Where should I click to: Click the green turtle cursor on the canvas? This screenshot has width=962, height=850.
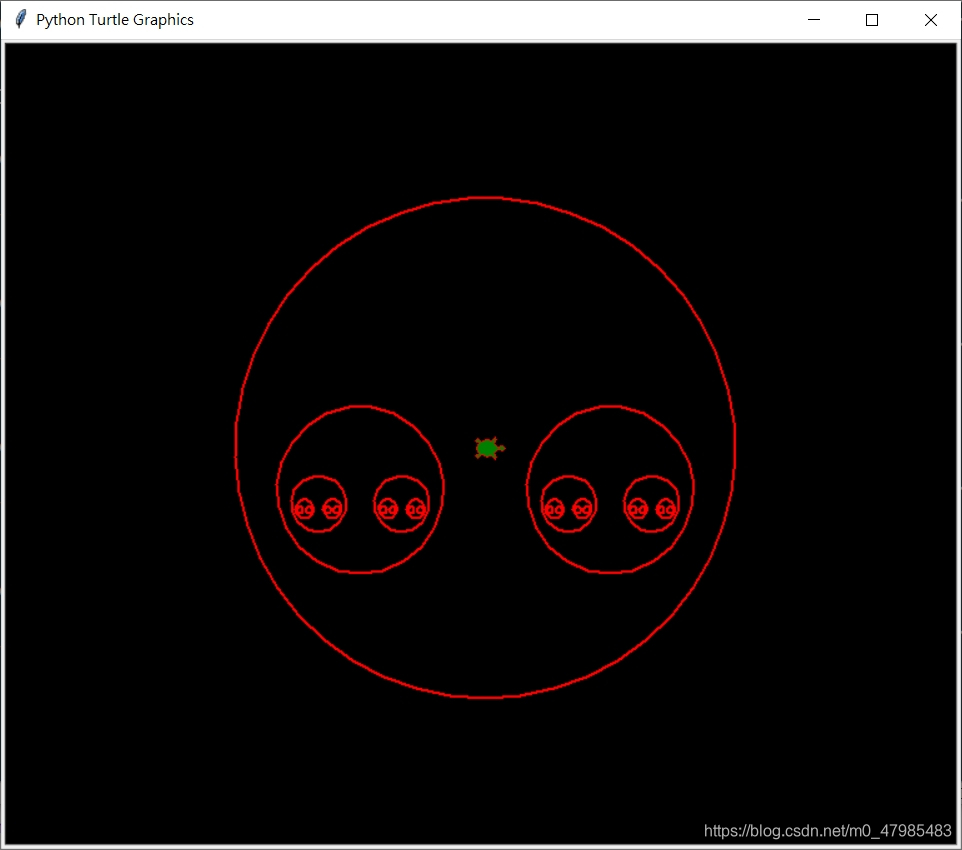coord(489,449)
